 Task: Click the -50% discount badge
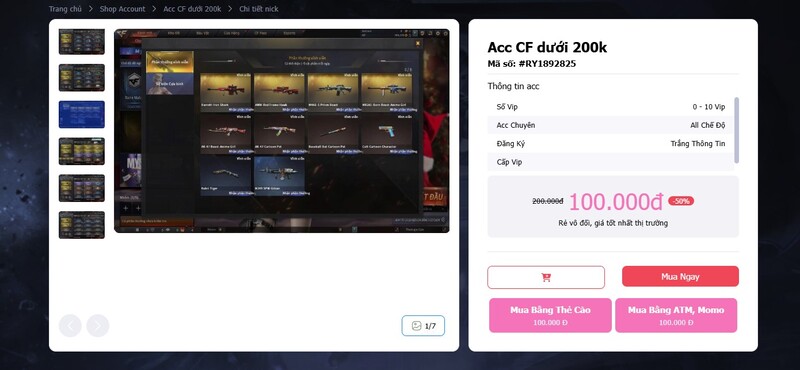tap(681, 201)
